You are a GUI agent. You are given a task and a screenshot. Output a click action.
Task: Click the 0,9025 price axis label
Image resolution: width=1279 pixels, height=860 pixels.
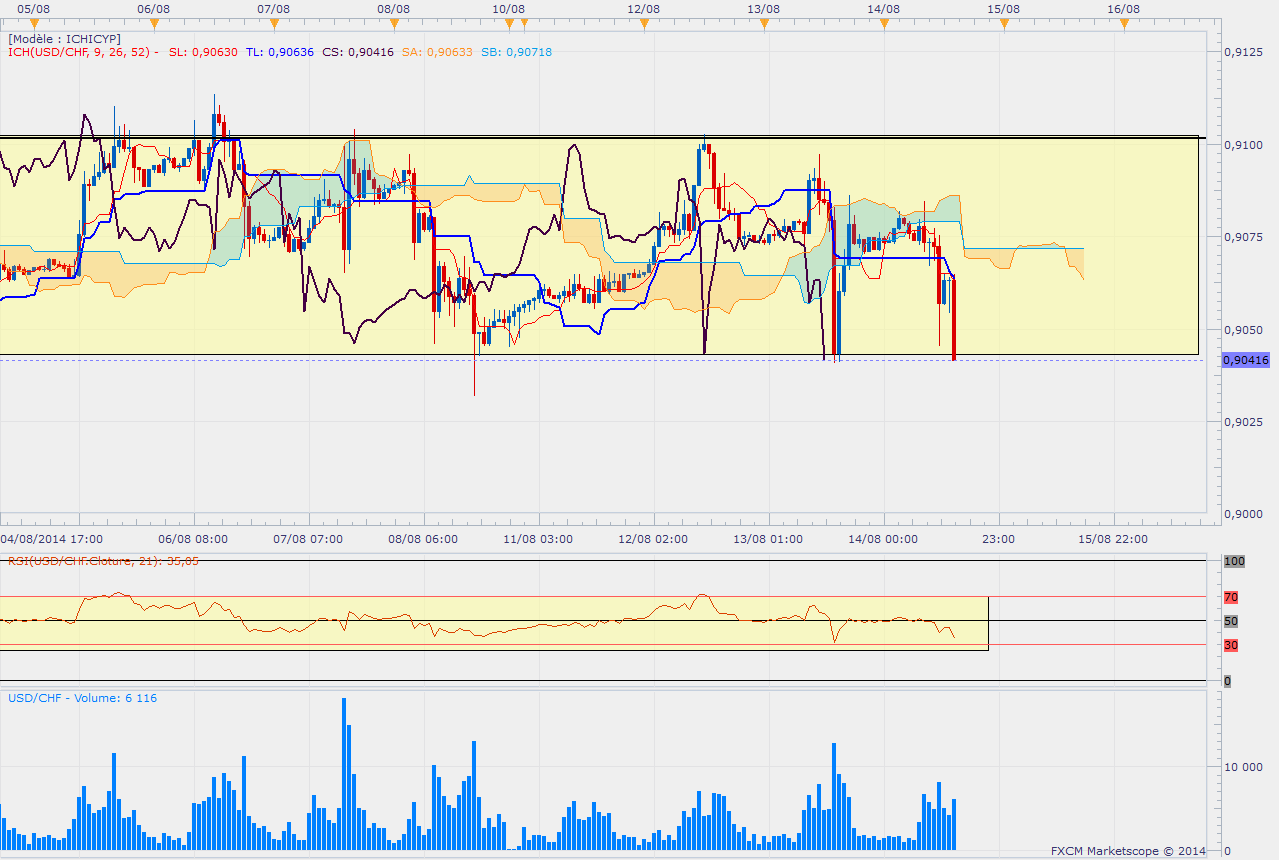1243,421
